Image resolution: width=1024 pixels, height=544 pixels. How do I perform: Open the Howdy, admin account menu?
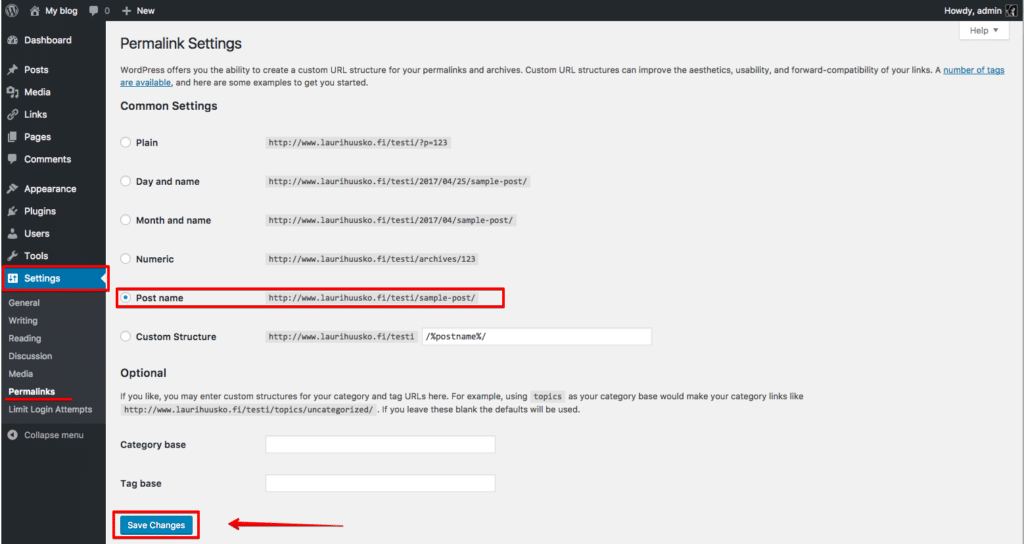[x=981, y=11]
